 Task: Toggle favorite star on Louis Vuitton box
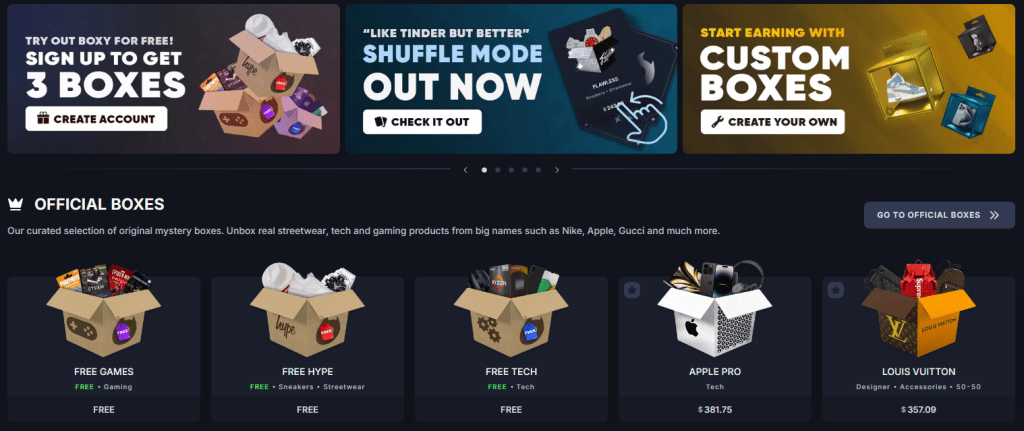(836, 290)
